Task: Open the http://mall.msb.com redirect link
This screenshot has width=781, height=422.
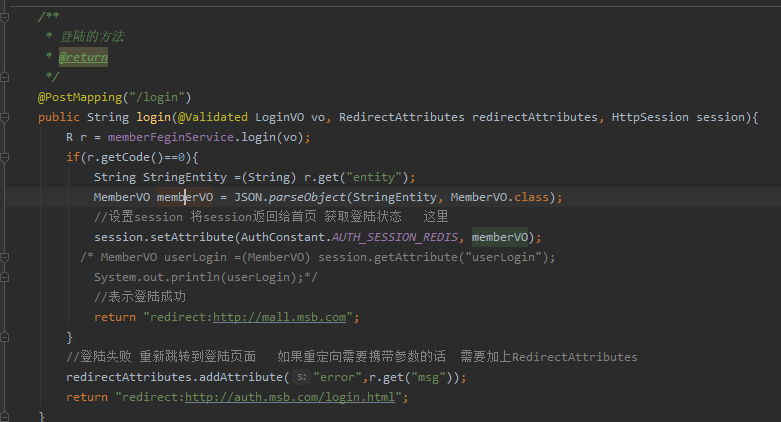Action: (279, 317)
